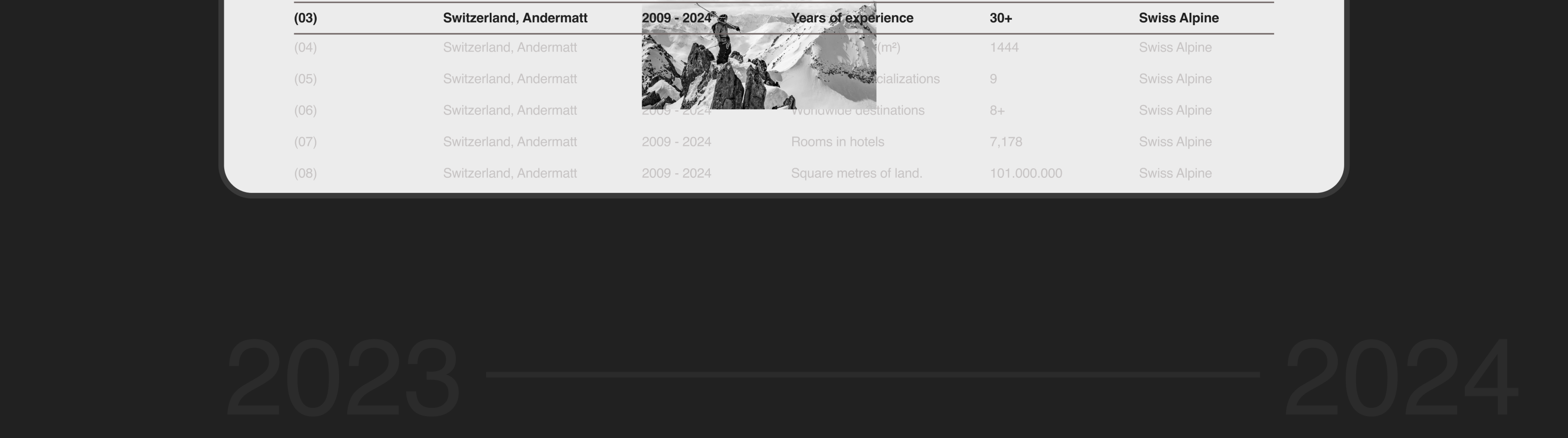Click the "9" value in row (05)
The image size is (1568, 438).
click(993, 79)
